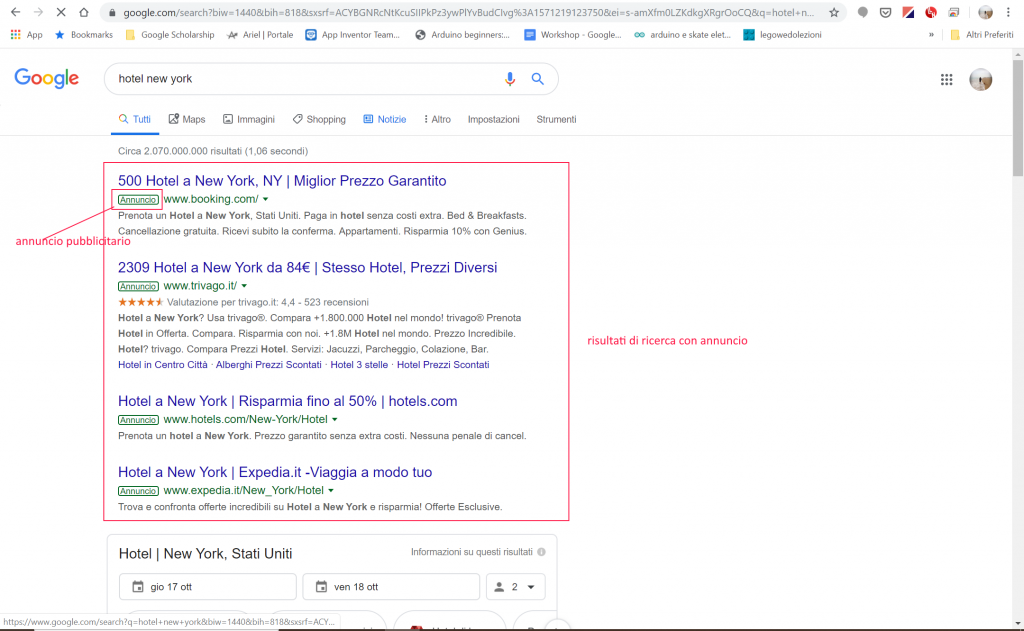The height and width of the screenshot is (631, 1024).
Task: Go back using the browser back arrow
Action: click(16, 12)
